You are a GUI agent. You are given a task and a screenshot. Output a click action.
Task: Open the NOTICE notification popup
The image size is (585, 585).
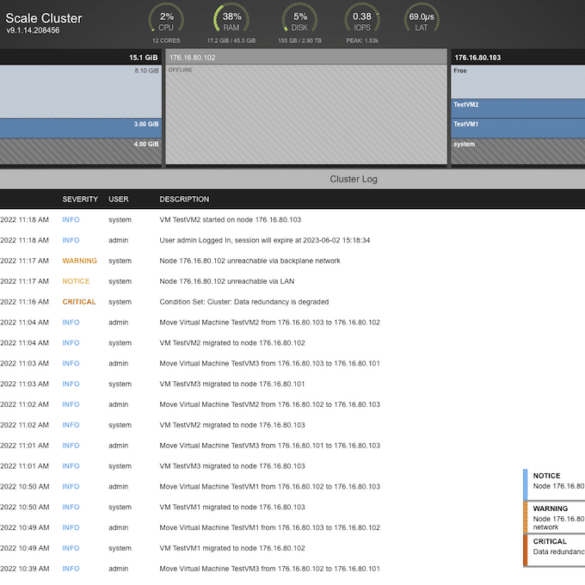pyautogui.click(x=554, y=484)
